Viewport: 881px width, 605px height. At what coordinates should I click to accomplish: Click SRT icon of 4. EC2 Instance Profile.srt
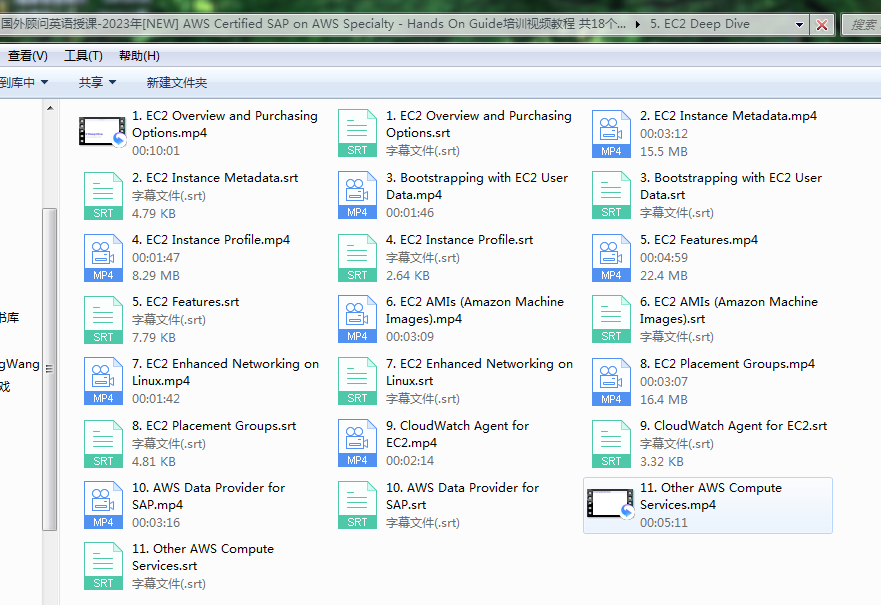(x=357, y=257)
